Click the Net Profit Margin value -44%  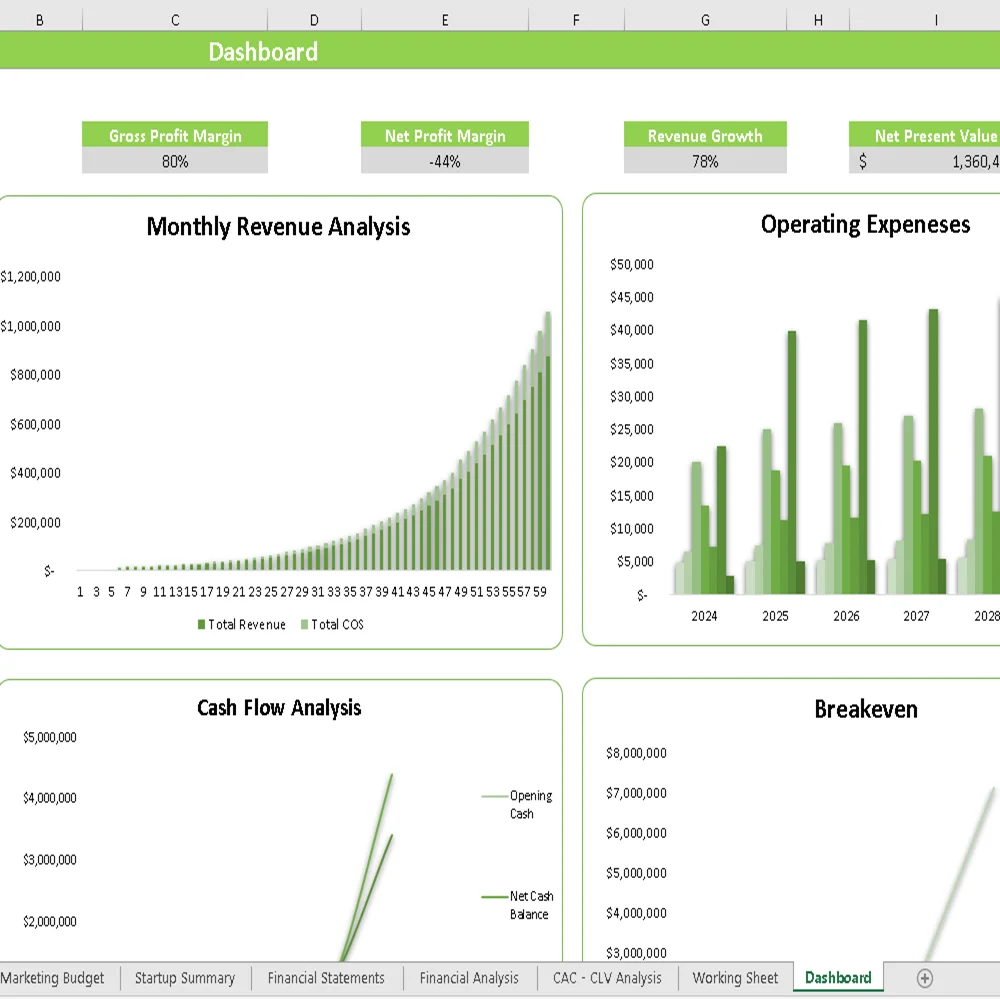pyautogui.click(x=444, y=161)
